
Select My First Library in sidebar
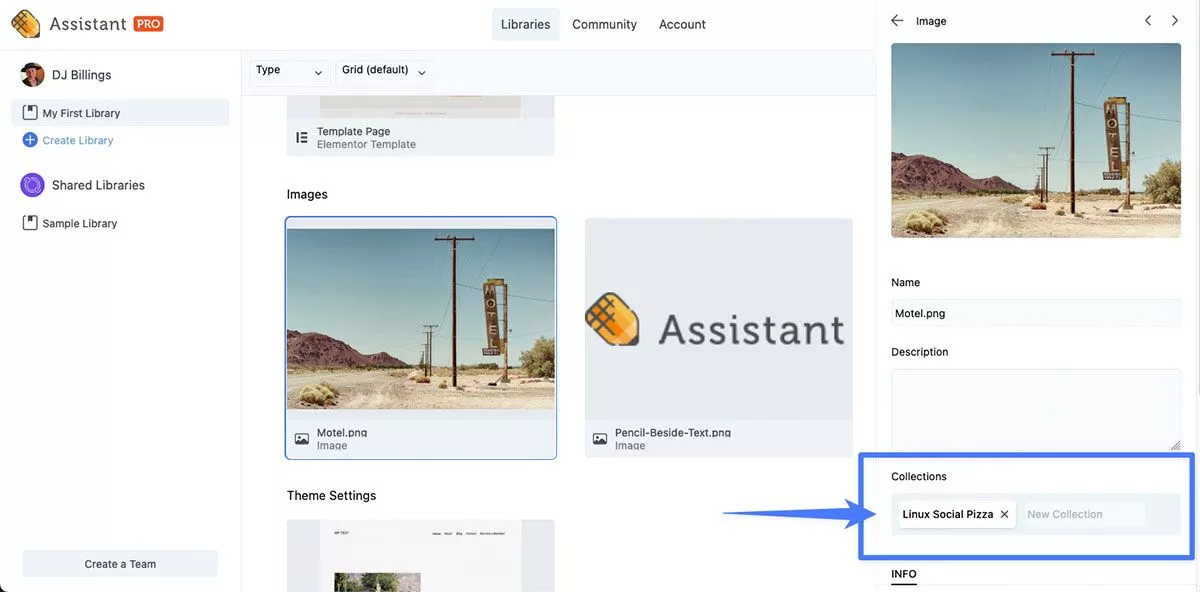pos(120,113)
